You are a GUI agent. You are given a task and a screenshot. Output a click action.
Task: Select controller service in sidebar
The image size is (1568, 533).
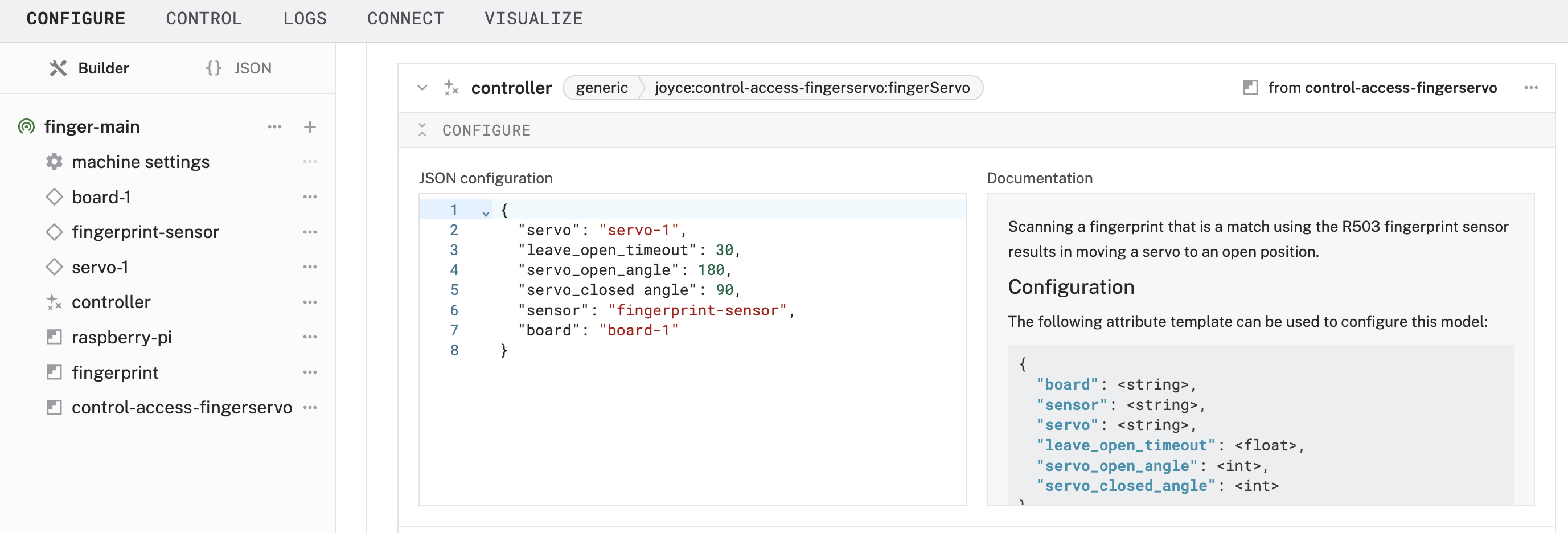[111, 302]
